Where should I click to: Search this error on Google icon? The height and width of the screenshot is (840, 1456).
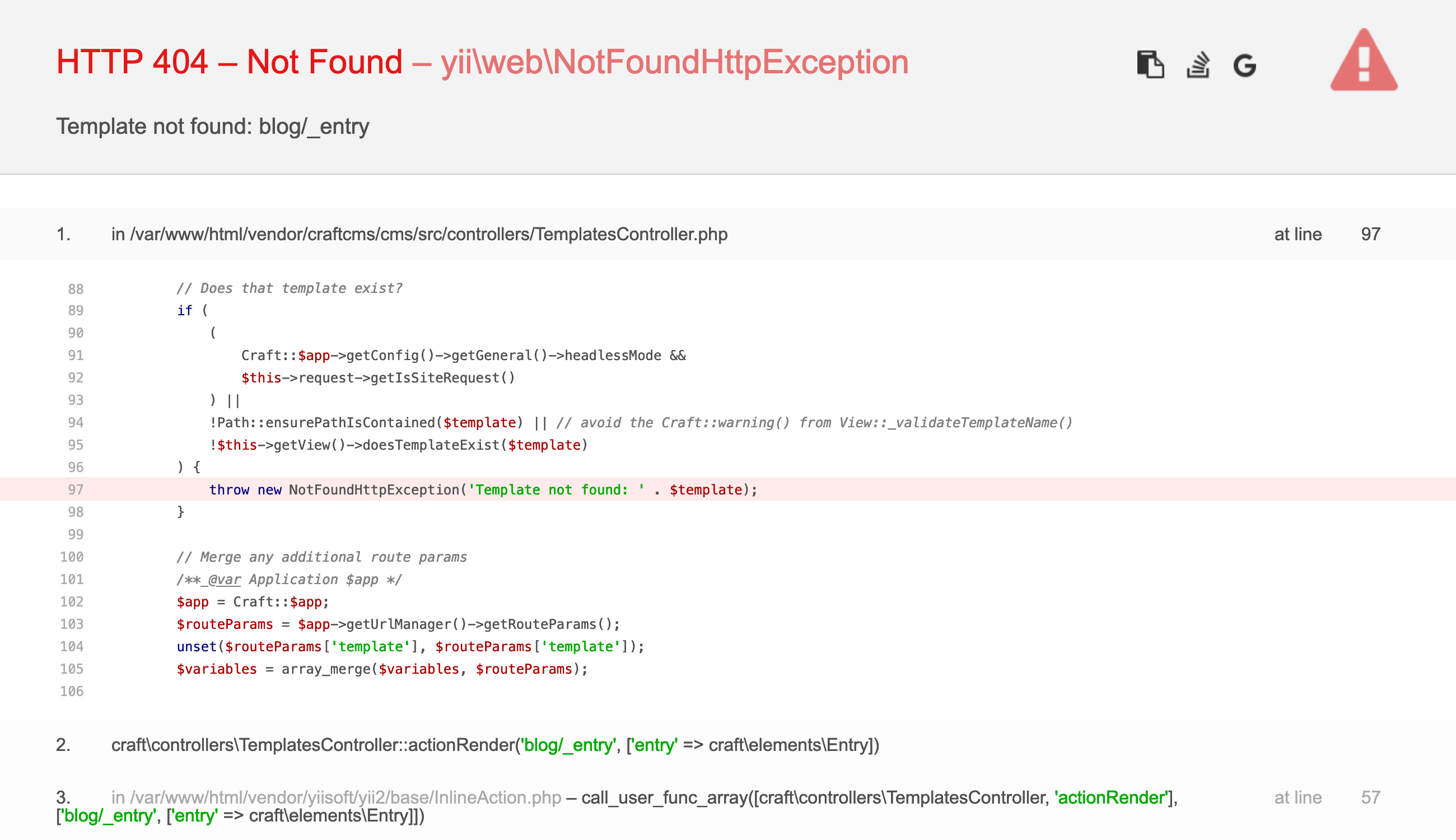(1245, 65)
